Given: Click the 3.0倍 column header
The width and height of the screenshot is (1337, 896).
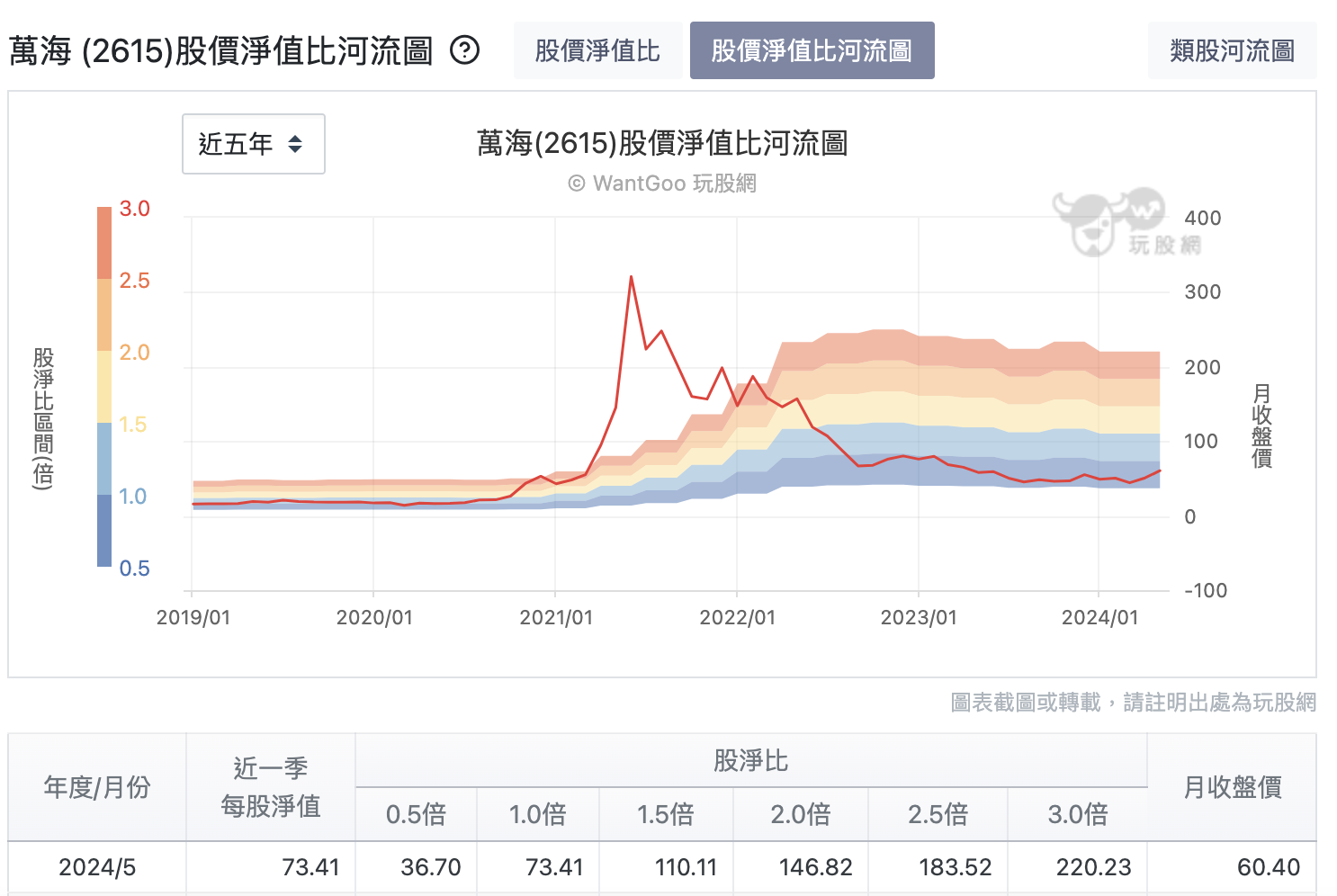Looking at the screenshot, I should coord(1078,814).
